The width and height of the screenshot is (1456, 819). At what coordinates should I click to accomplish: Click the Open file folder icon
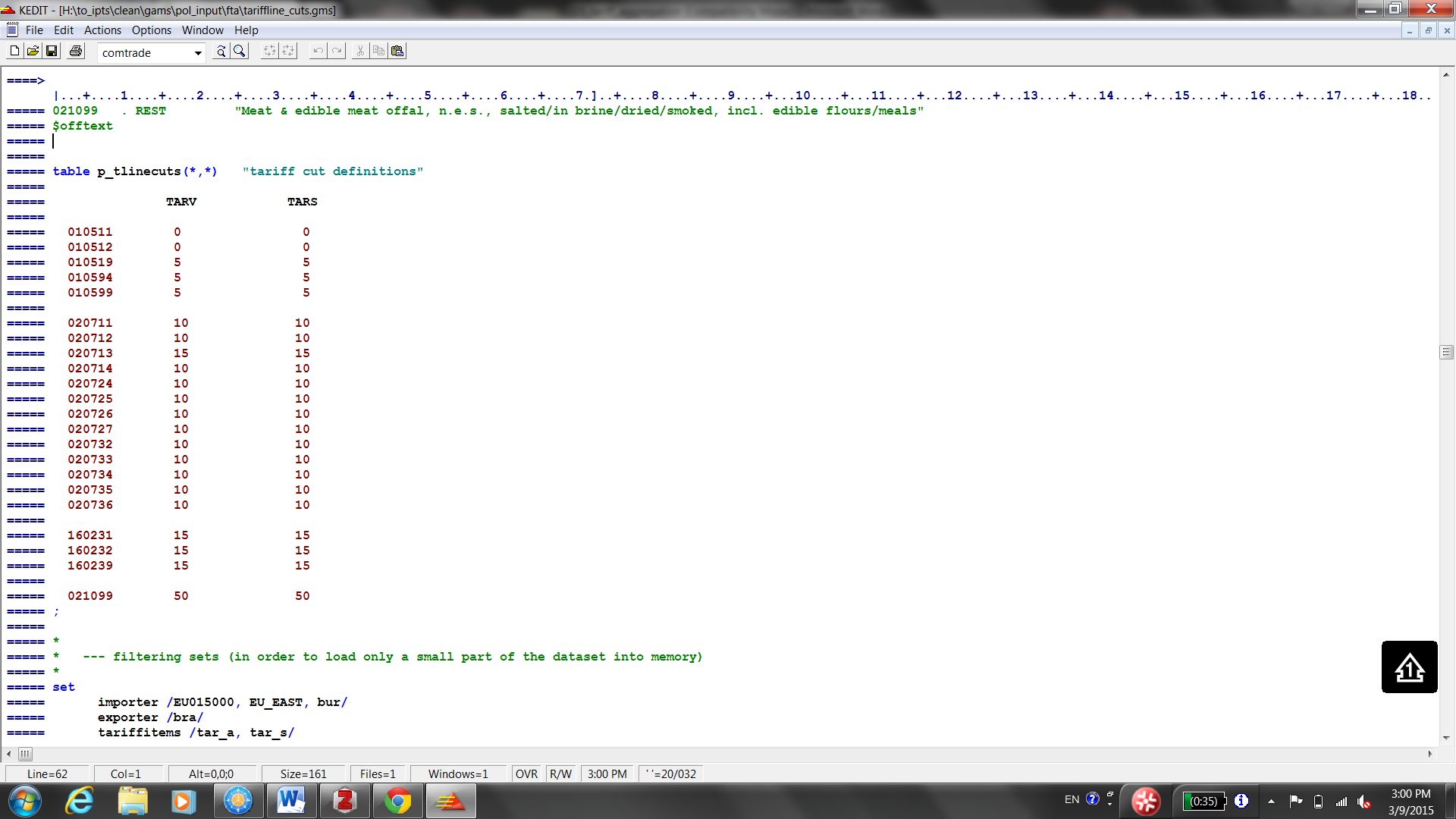[33, 51]
